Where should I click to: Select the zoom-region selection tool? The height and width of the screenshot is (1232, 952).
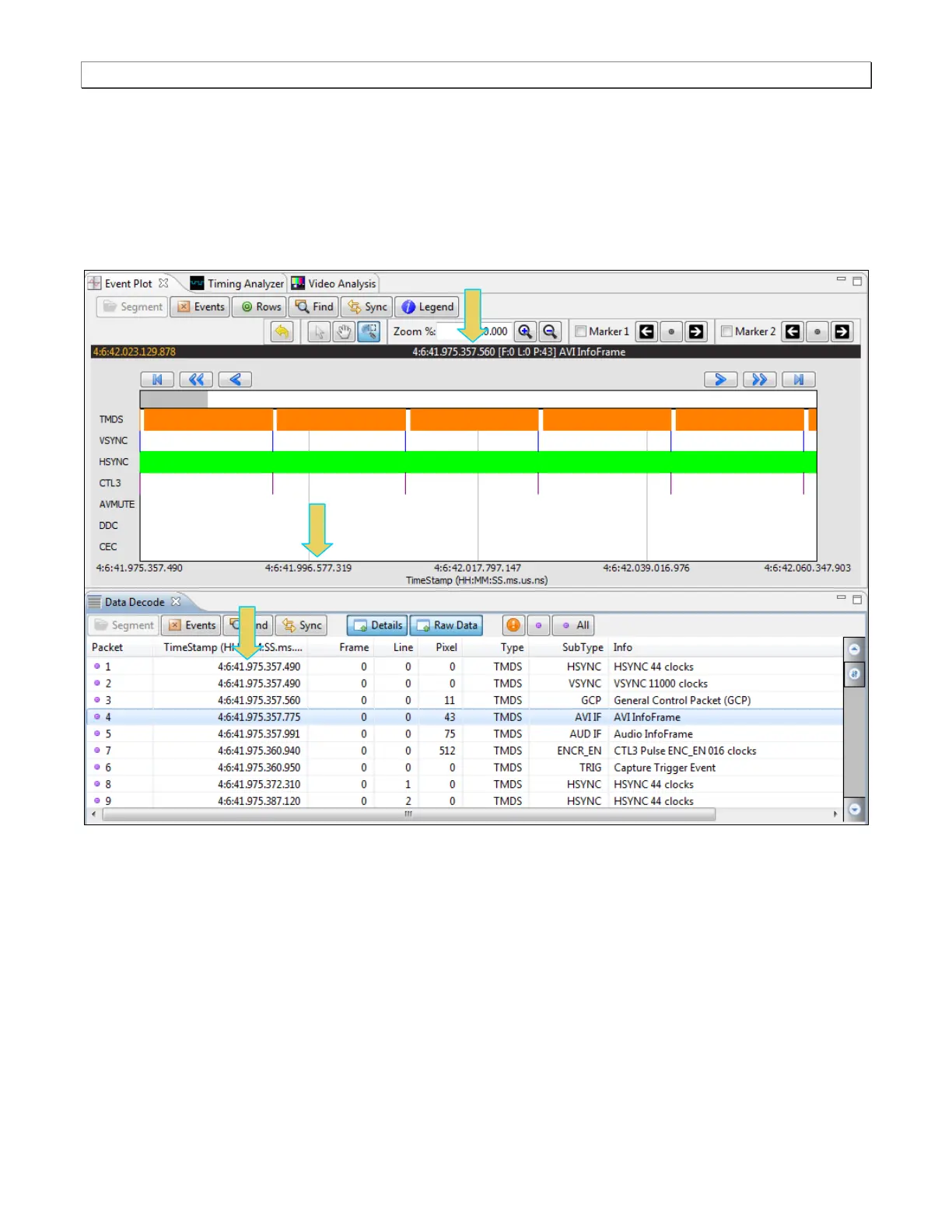[x=369, y=332]
